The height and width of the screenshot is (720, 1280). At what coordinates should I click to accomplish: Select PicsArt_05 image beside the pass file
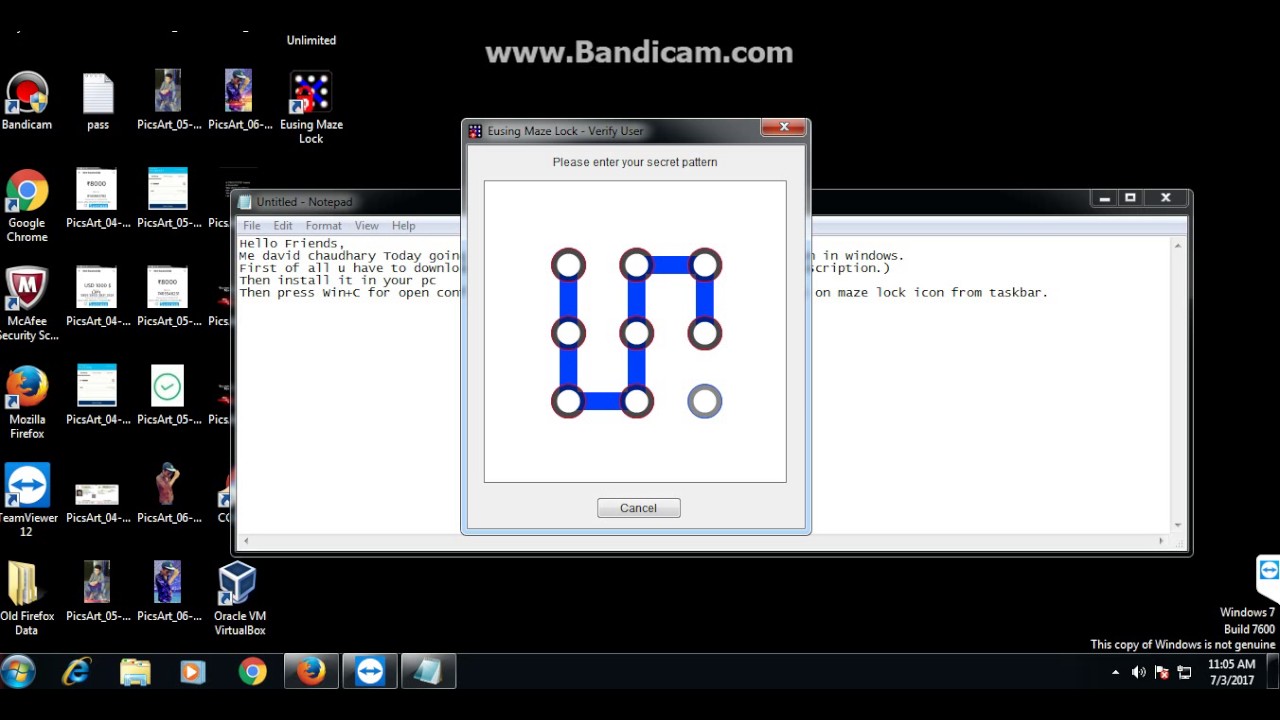click(x=168, y=101)
